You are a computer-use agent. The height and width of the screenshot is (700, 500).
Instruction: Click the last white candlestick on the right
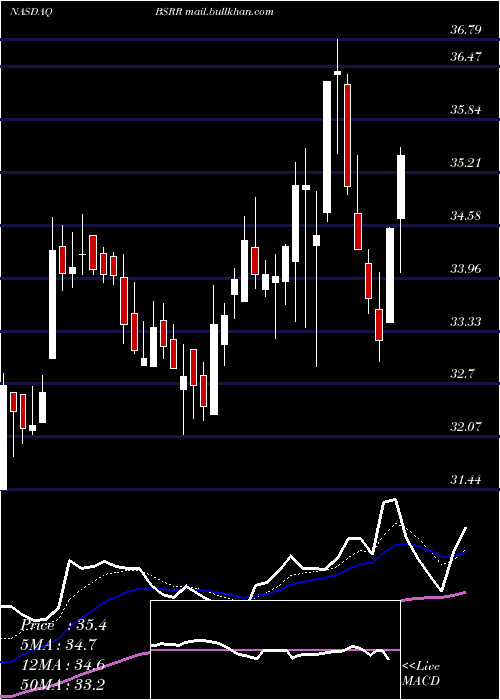point(401,187)
